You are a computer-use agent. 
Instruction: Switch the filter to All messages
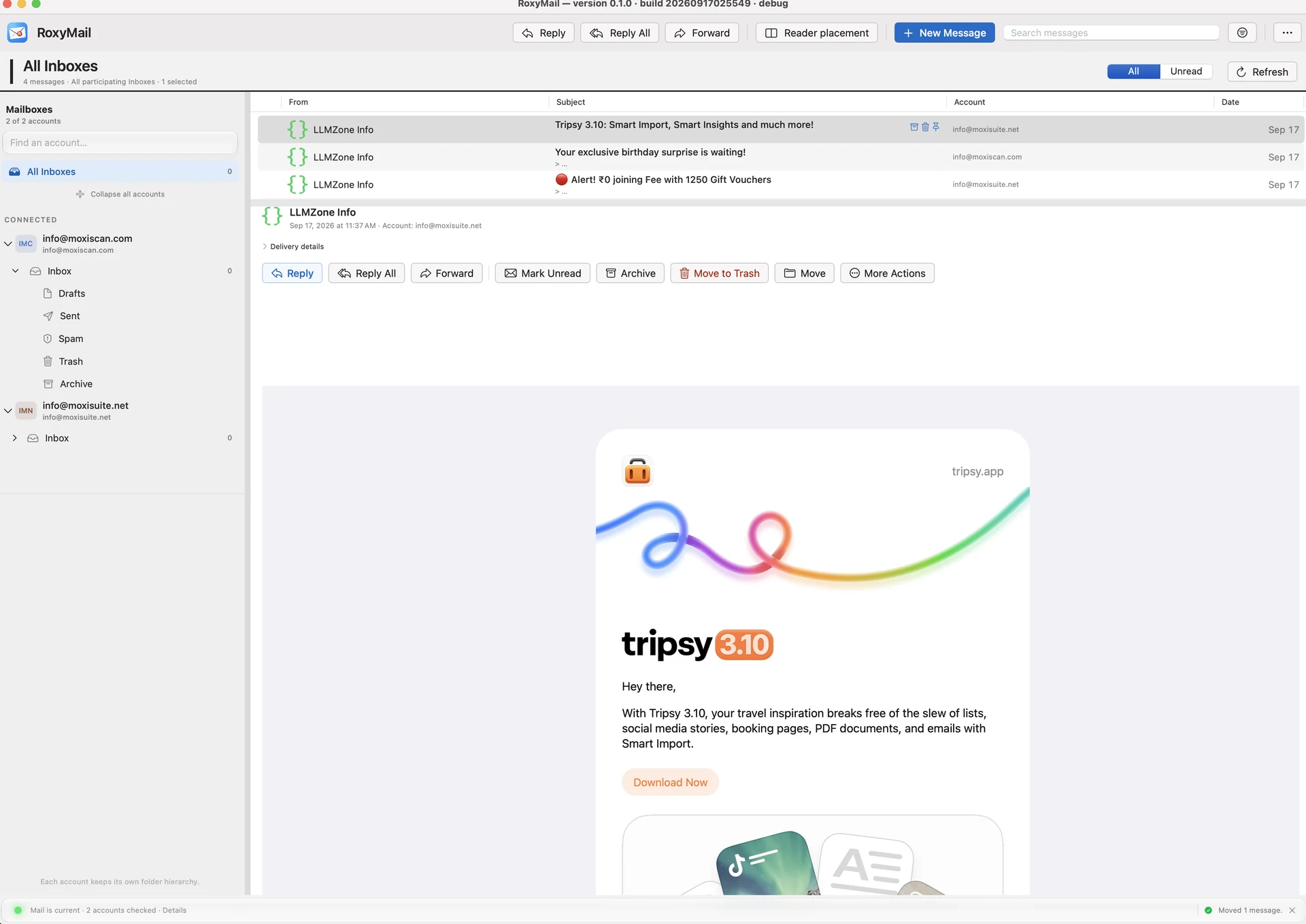tap(1133, 71)
